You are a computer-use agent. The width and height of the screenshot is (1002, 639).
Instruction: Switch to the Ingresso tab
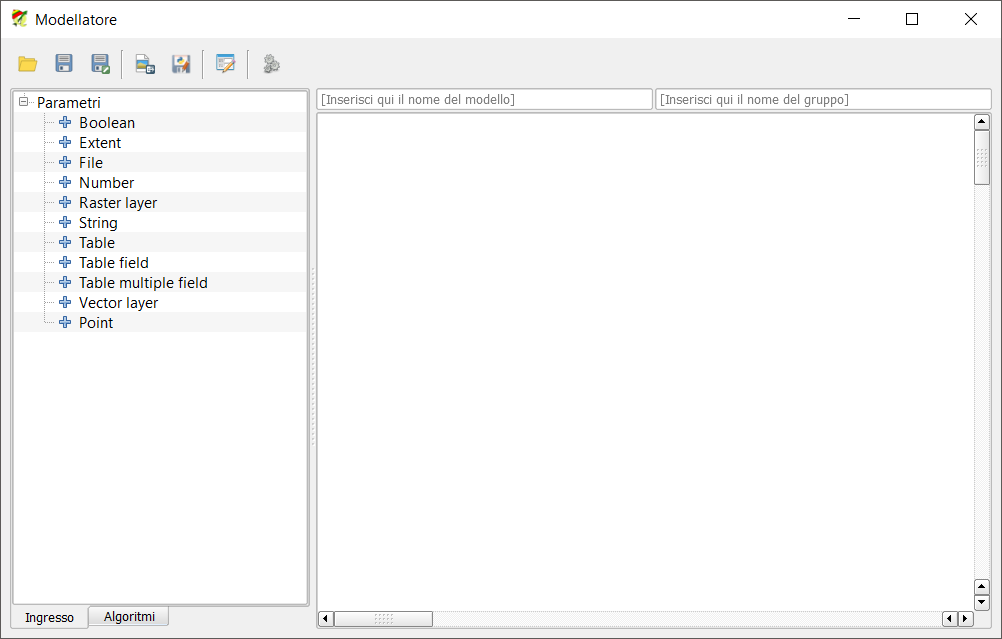click(x=49, y=618)
